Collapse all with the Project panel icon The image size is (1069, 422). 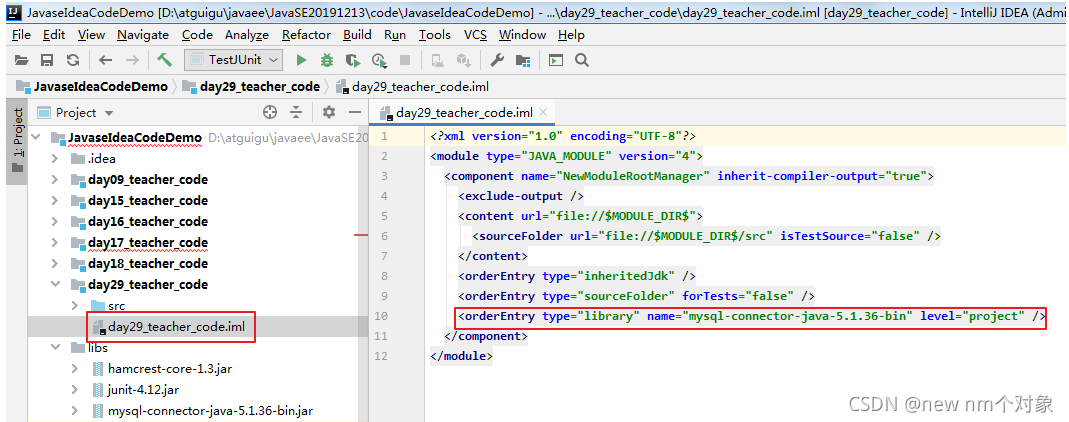296,112
